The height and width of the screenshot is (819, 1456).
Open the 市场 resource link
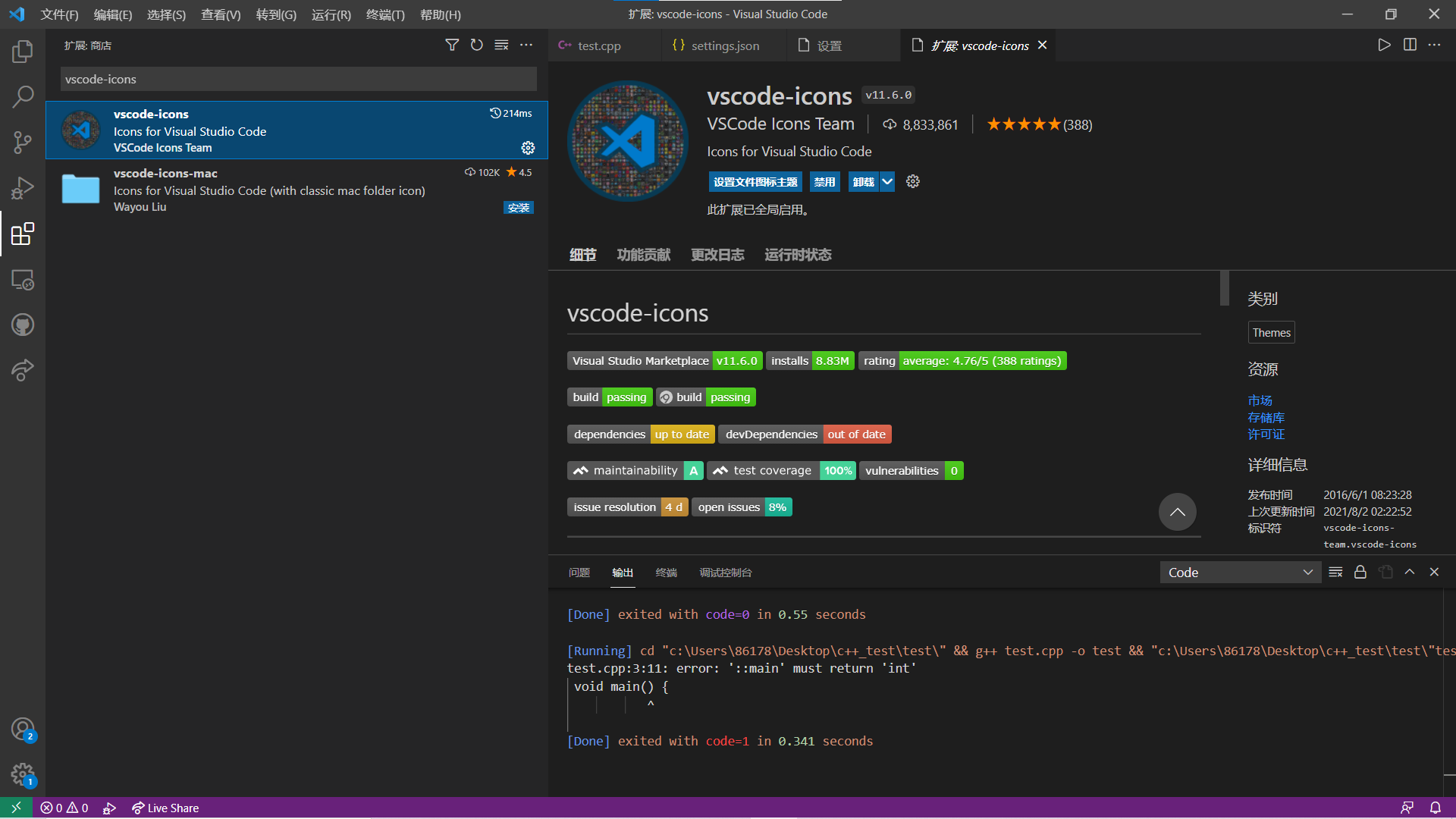click(1260, 400)
